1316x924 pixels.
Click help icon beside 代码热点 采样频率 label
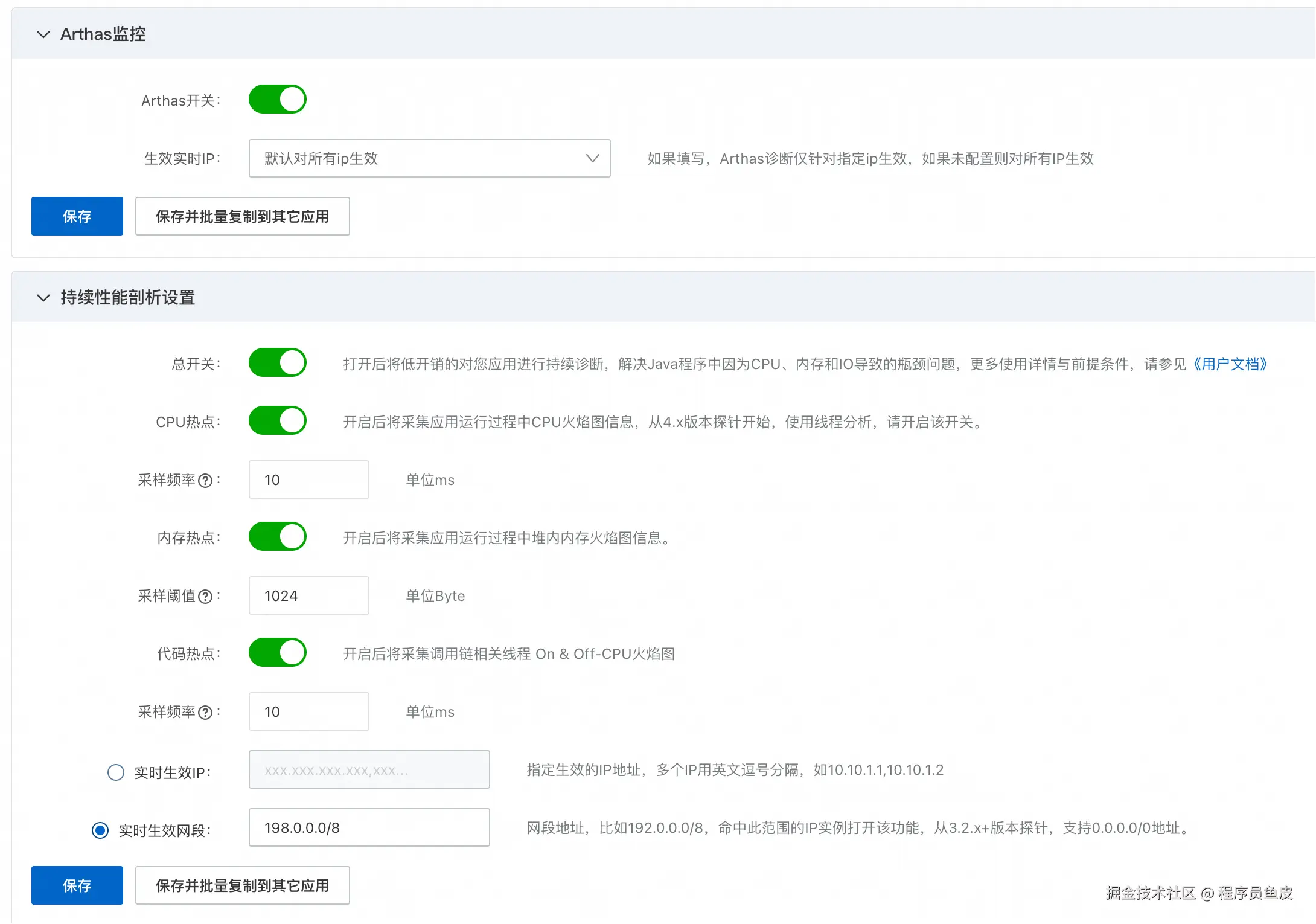pos(205,713)
